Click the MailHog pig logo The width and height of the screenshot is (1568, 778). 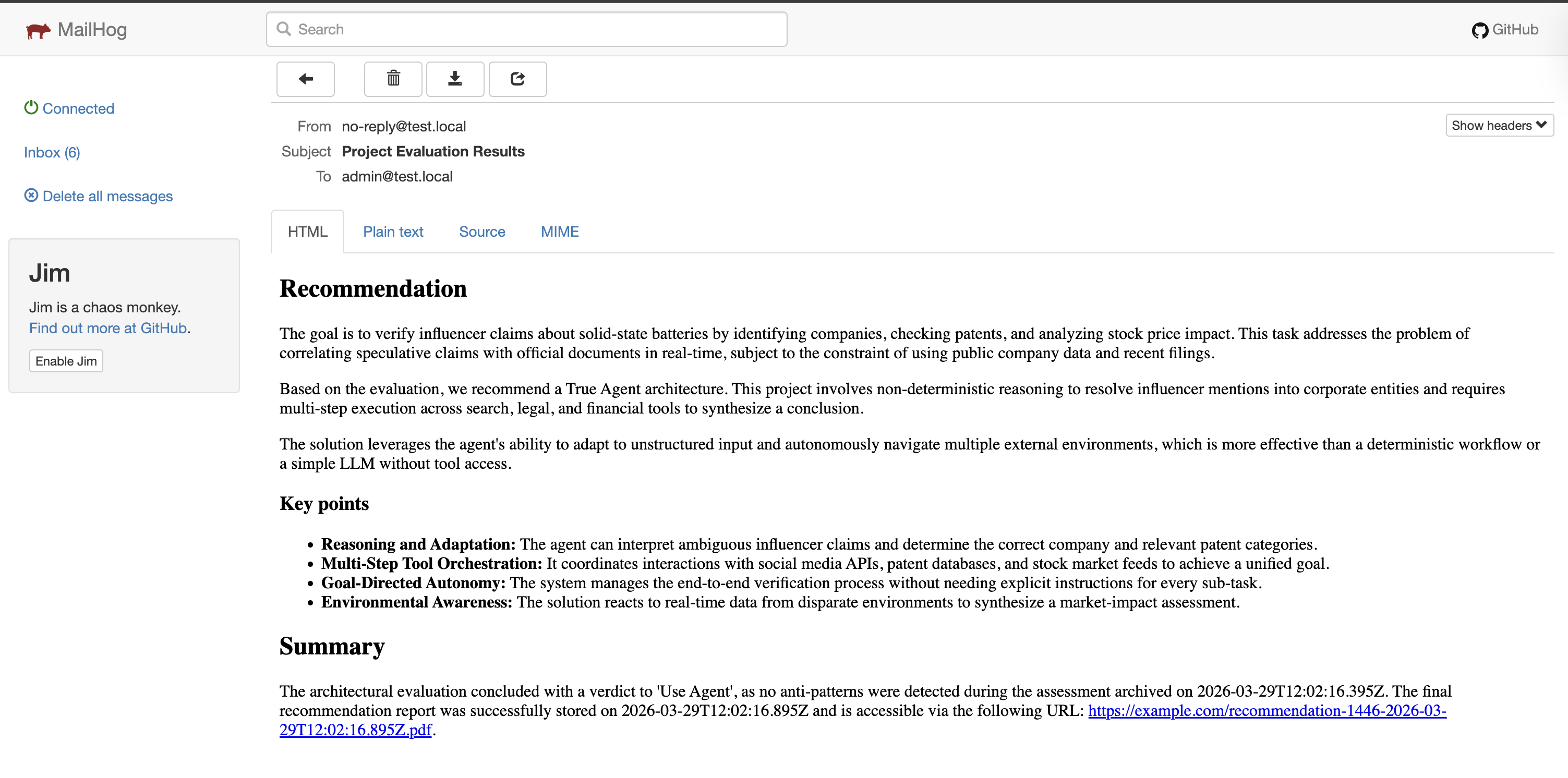tap(38, 30)
